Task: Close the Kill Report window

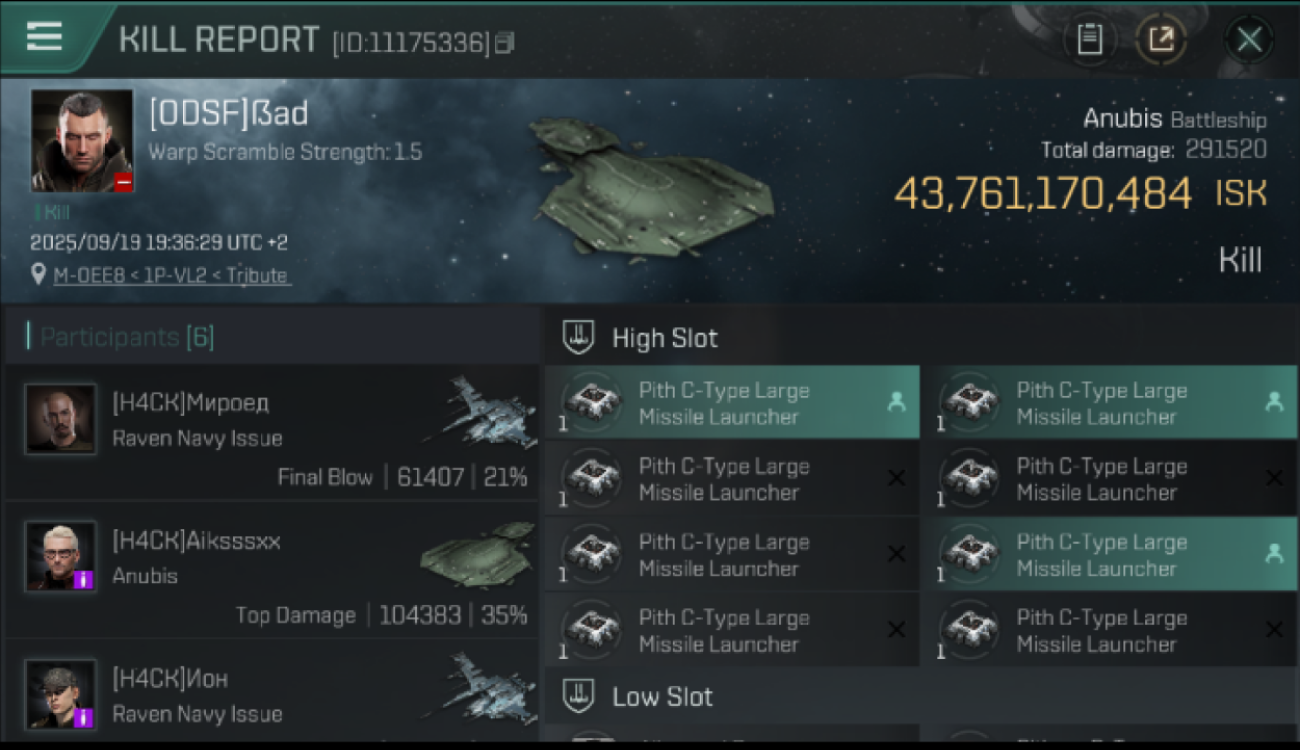Action: [1249, 40]
